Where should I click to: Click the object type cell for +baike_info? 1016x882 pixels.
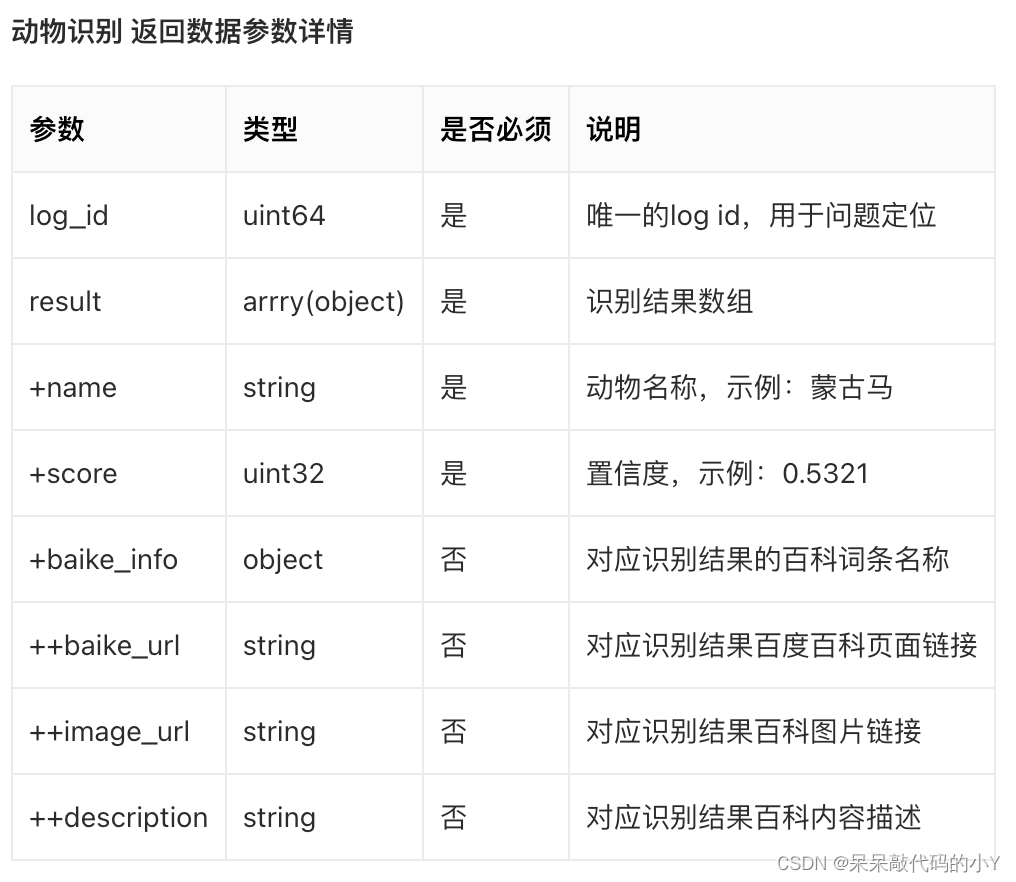pyautogui.click(x=283, y=559)
